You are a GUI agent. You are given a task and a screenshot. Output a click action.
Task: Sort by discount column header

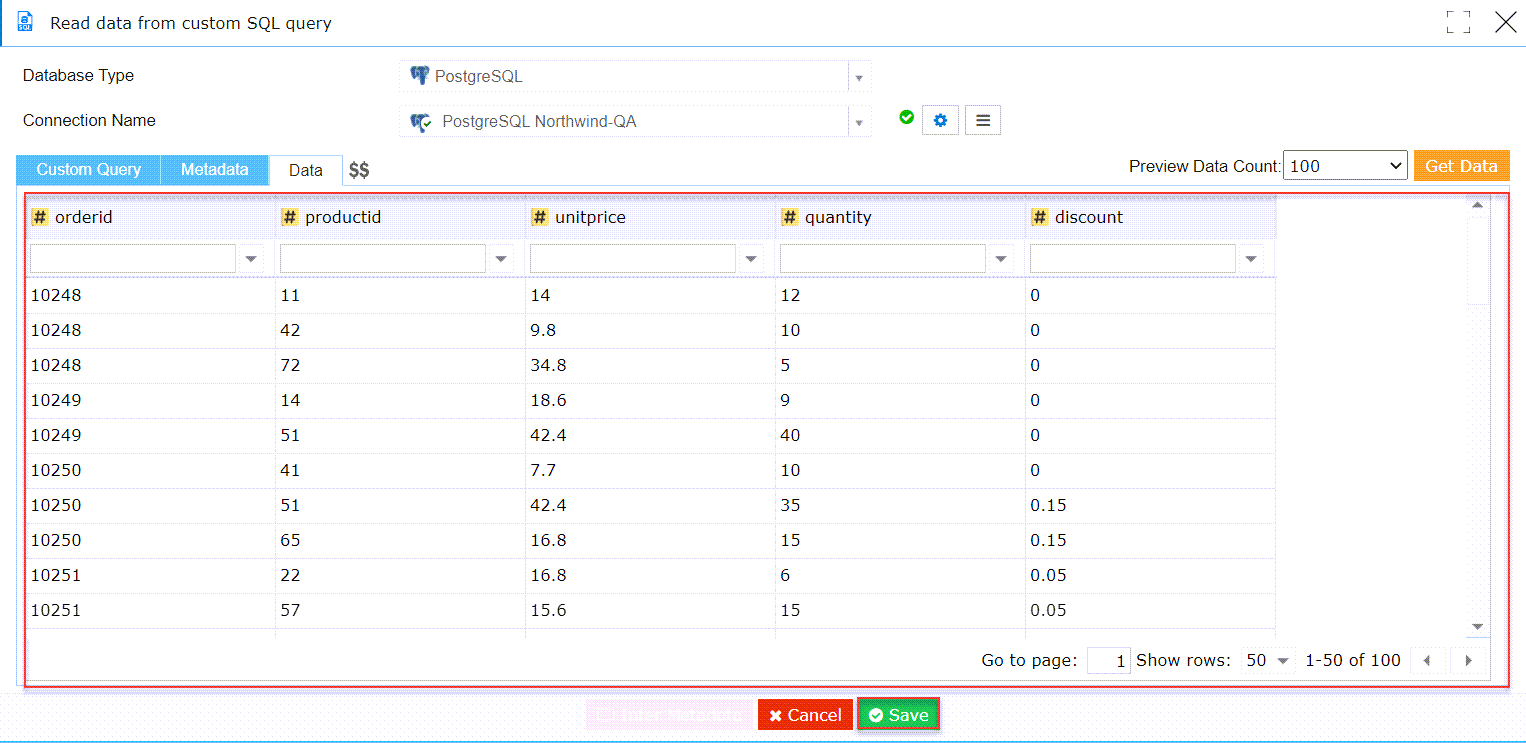(x=1151, y=217)
